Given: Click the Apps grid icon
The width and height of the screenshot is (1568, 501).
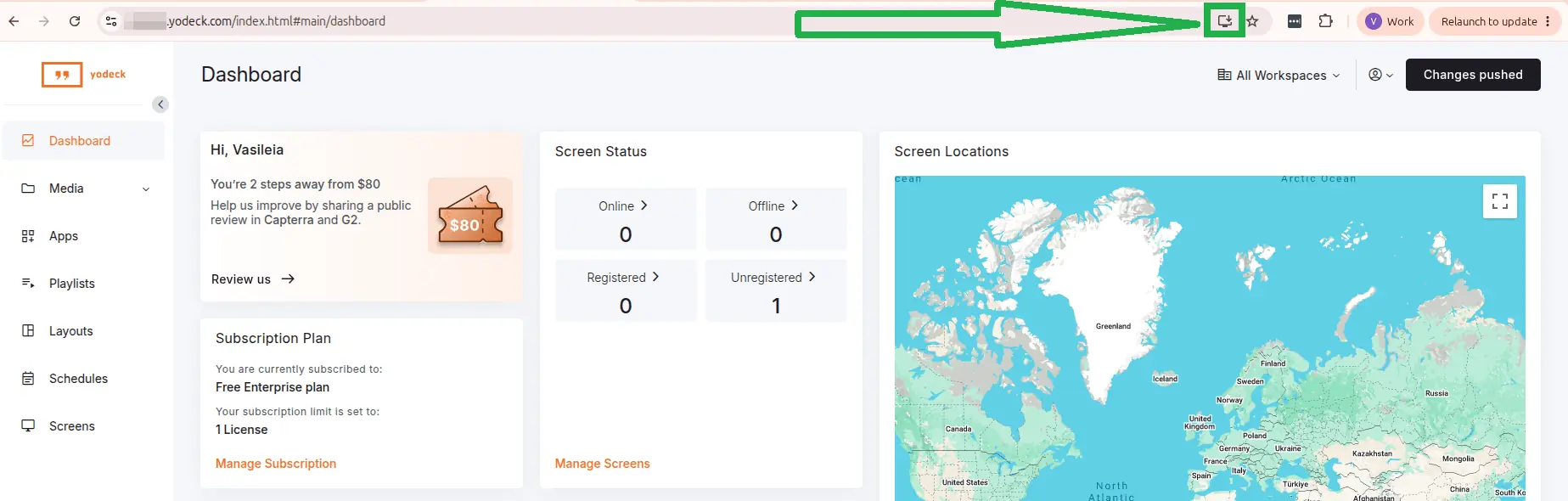Looking at the screenshot, I should tap(28, 236).
